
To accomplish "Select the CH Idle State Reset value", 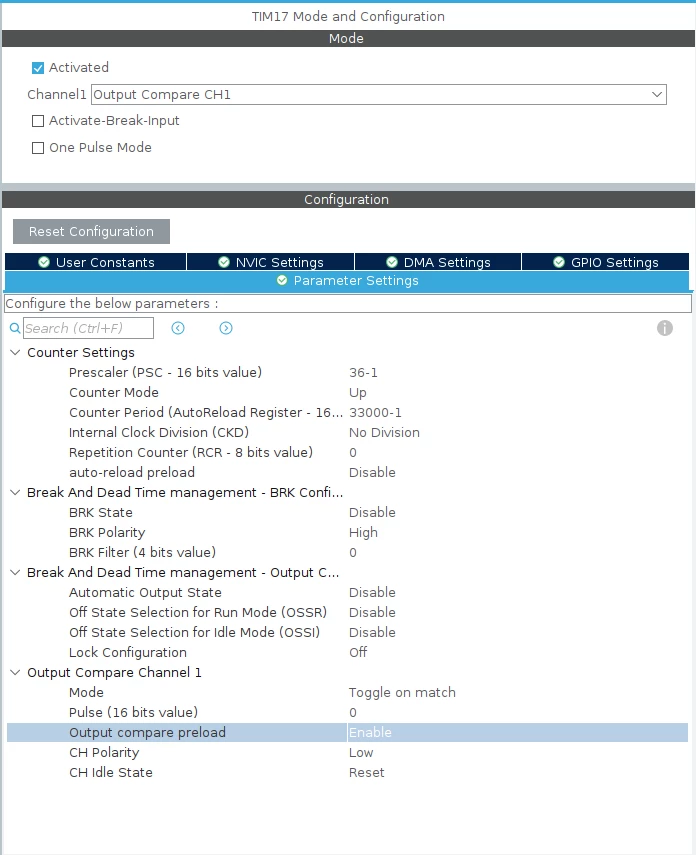I will (x=367, y=773).
